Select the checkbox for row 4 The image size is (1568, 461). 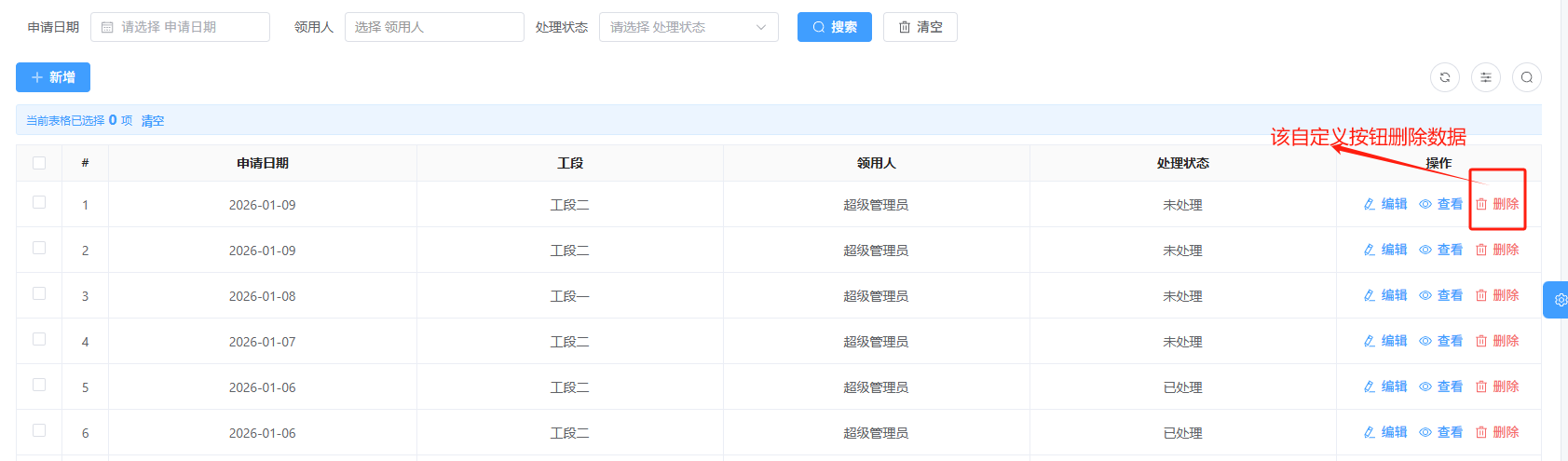[x=39, y=339]
